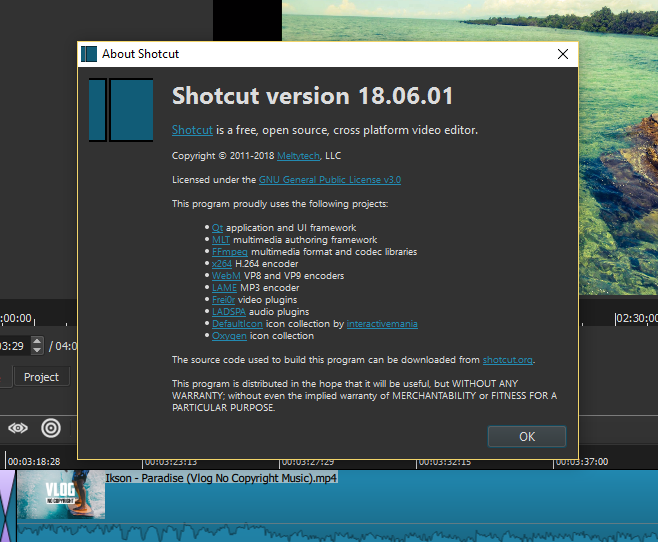Close the About Shotcut dialog
Viewport: 658px width, 542px height.
click(563, 54)
